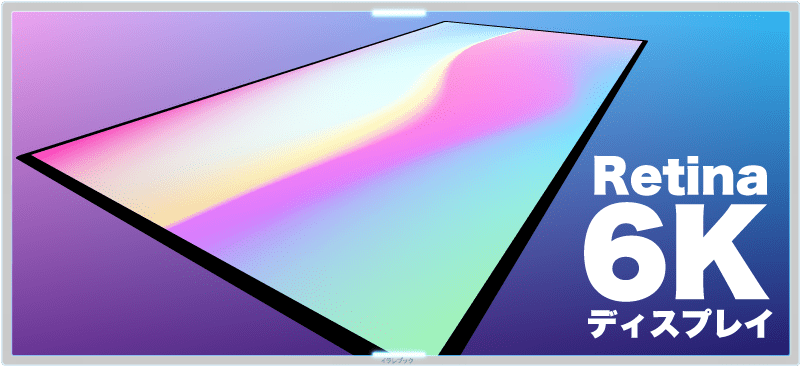Click the tilted rainbow display panel illustration
Image resolution: width=800 pixels, height=366 pixels.
pyautogui.click(x=332, y=188)
